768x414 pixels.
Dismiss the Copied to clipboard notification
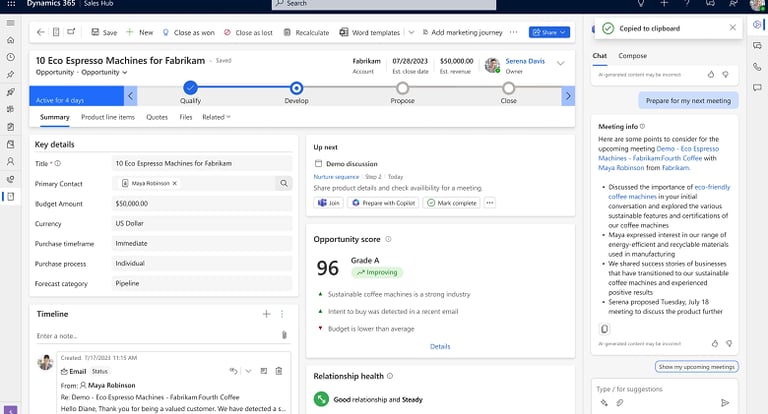732,28
